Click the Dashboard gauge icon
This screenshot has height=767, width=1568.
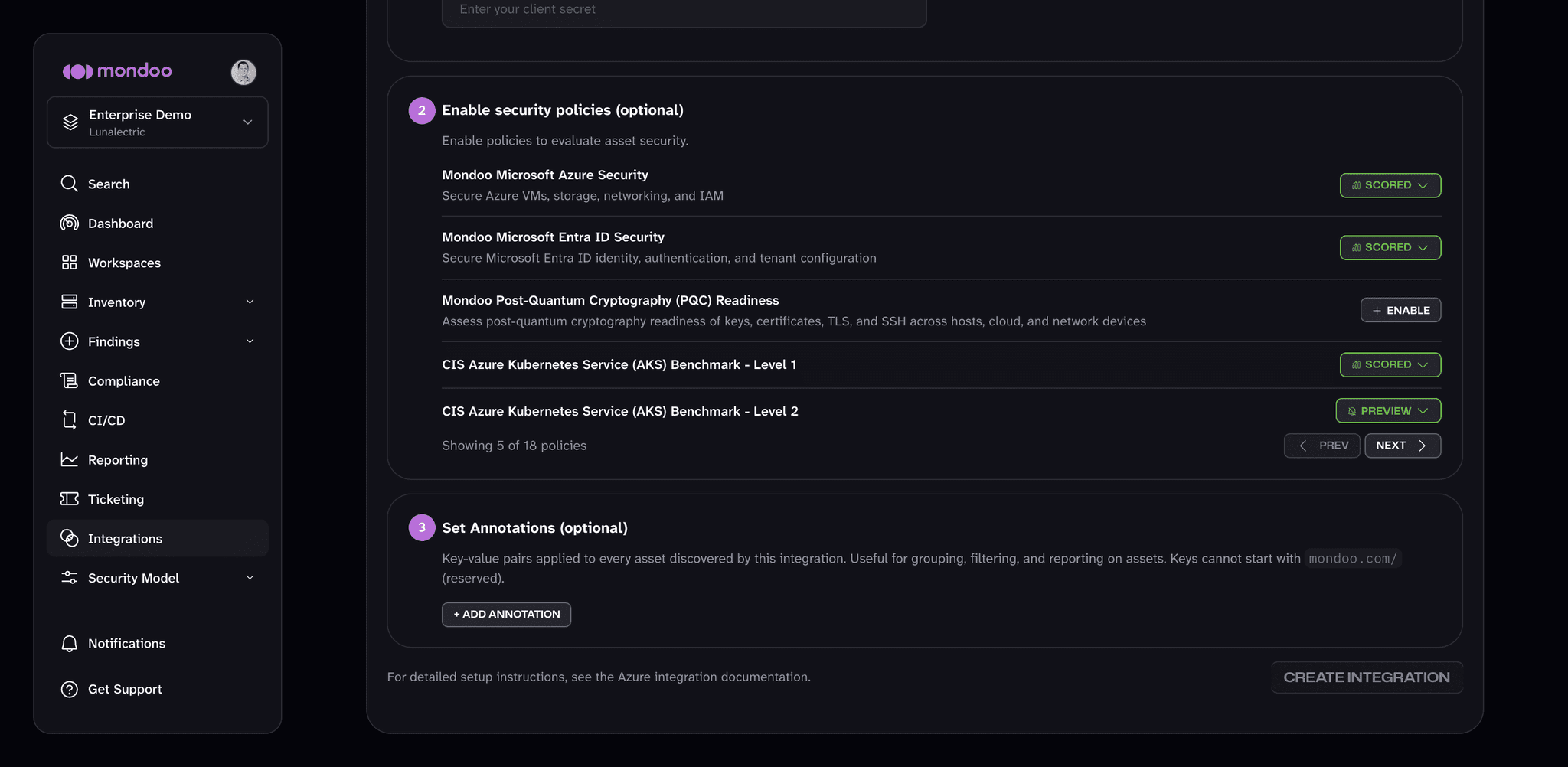pos(69,223)
